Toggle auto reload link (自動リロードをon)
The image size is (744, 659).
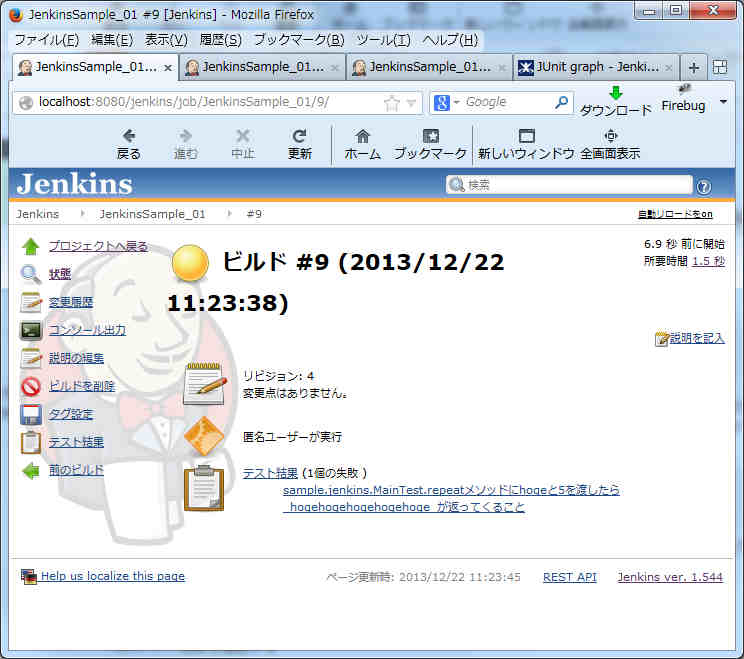[x=675, y=214]
